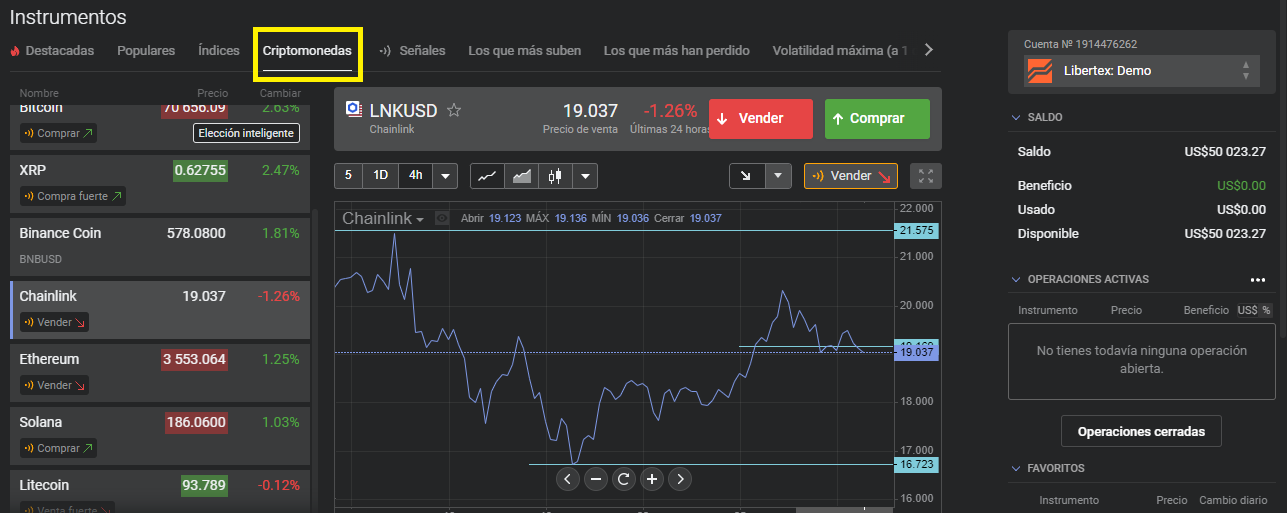The height and width of the screenshot is (513, 1287).
Task: Show more instrument tabs with right chevron
Action: click(928, 50)
